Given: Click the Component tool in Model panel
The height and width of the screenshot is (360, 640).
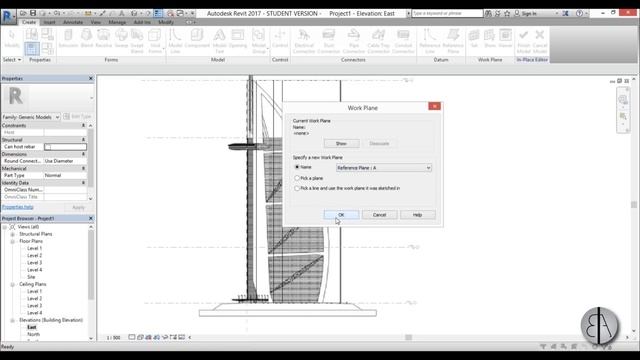Looking at the screenshot, I should tap(197, 39).
